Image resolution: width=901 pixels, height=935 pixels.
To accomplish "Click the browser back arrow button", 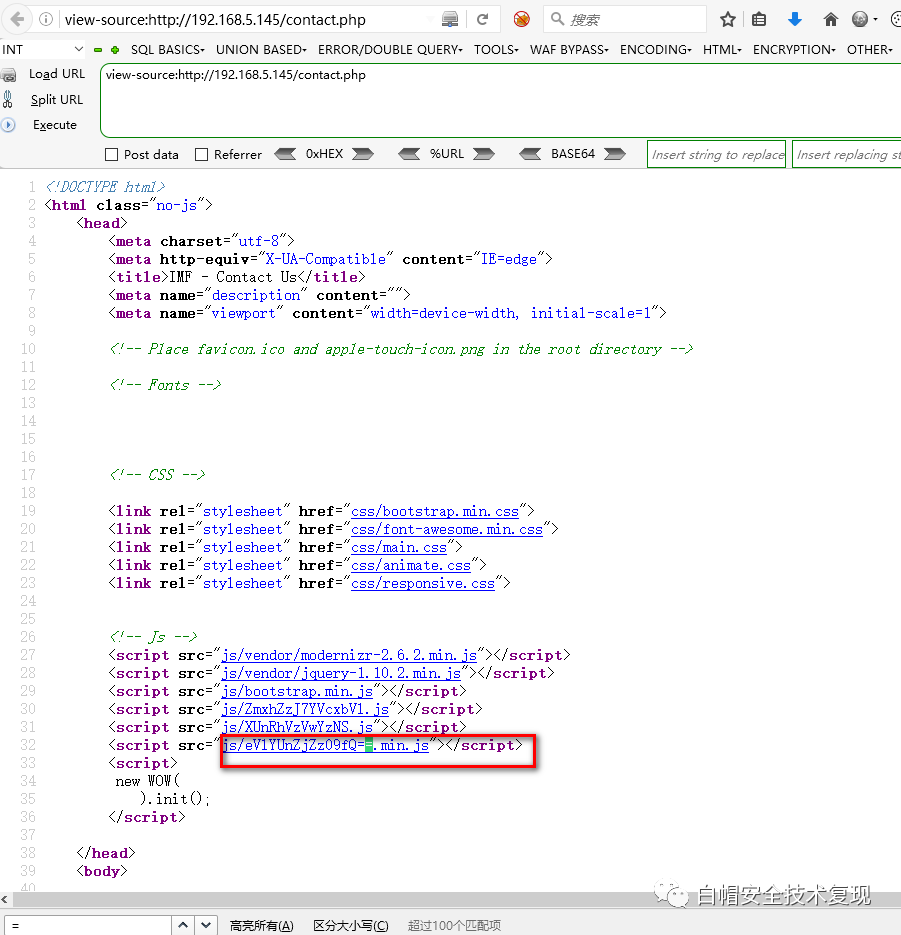I will click(18, 19).
